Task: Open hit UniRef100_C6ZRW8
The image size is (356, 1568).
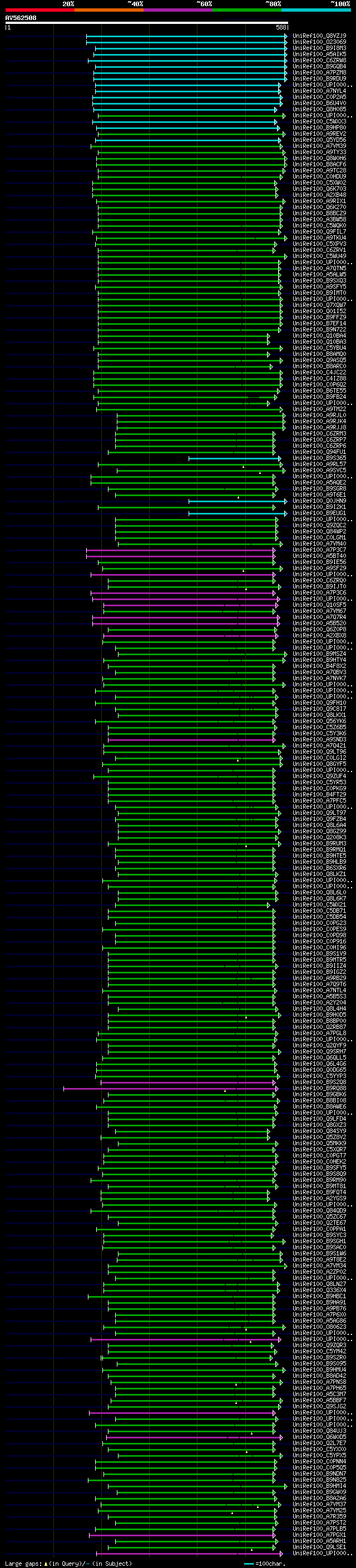Action: tap(319, 60)
